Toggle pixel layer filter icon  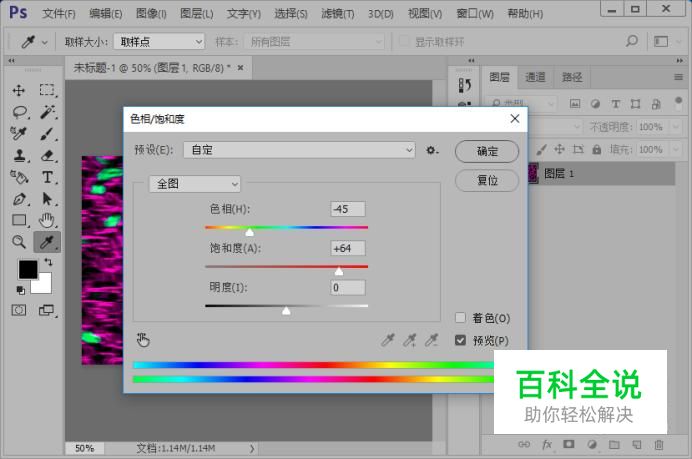(575, 104)
